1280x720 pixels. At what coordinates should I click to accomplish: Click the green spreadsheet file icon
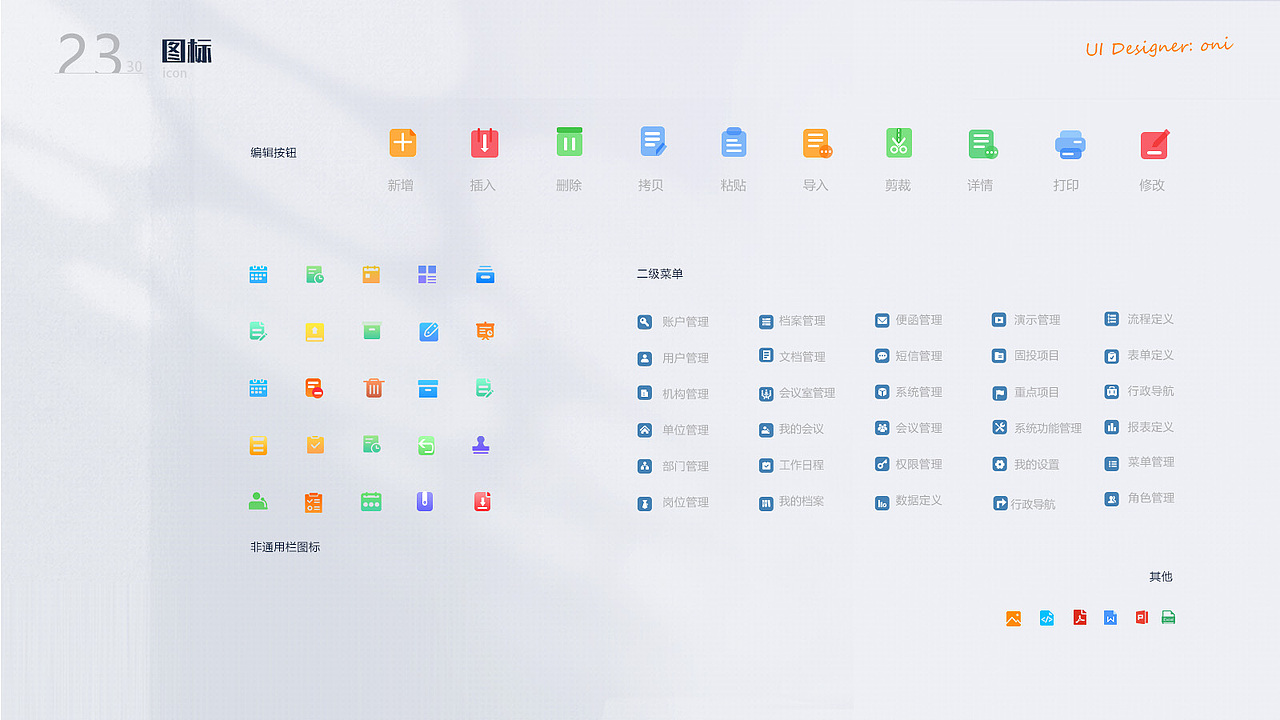click(x=1168, y=617)
